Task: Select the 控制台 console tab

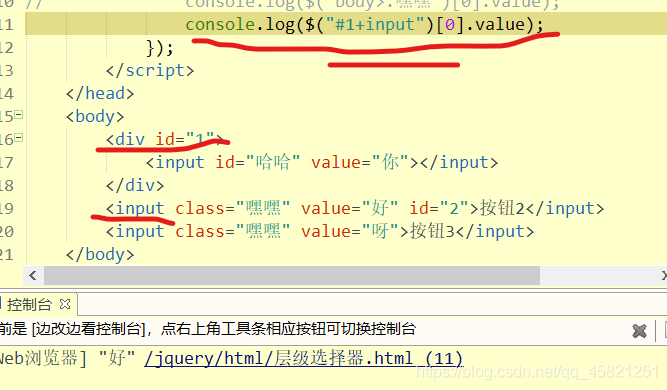Action: click(29, 305)
